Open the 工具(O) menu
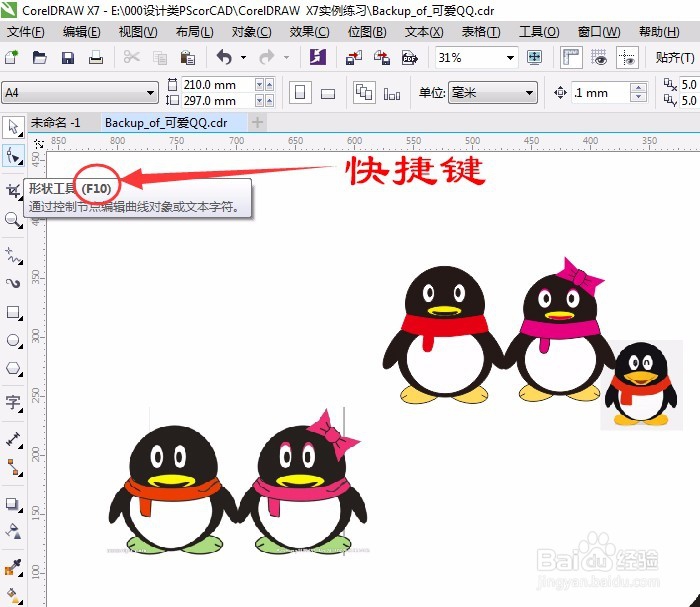This screenshot has height=607, width=700. click(x=539, y=32)
